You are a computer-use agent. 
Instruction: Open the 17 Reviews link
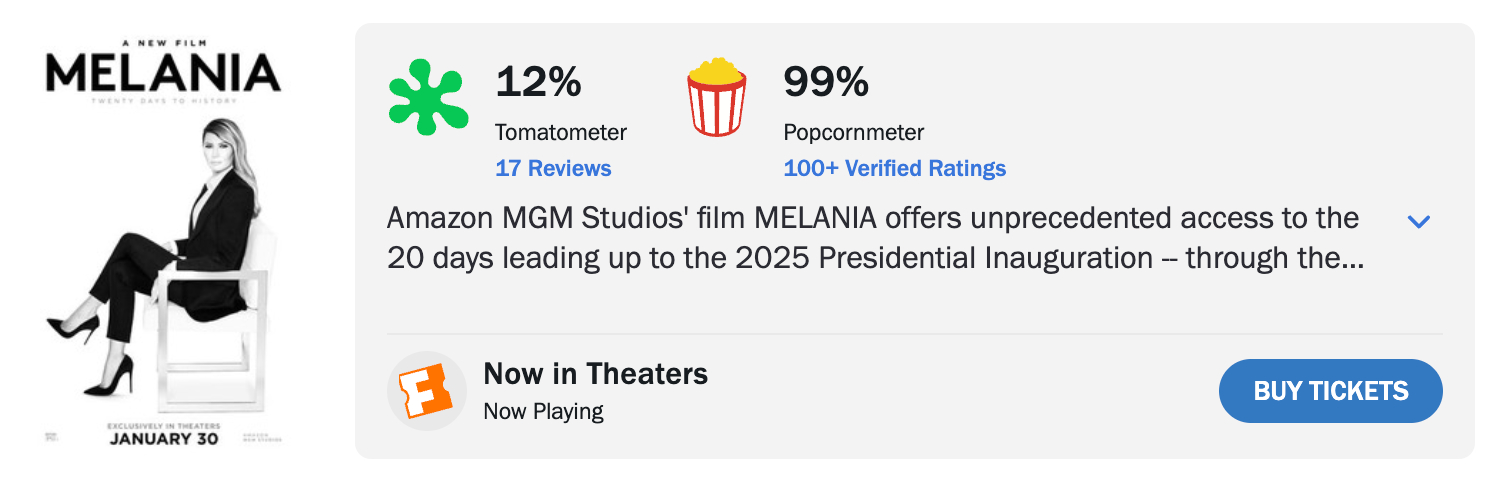(x=553, y=168)
